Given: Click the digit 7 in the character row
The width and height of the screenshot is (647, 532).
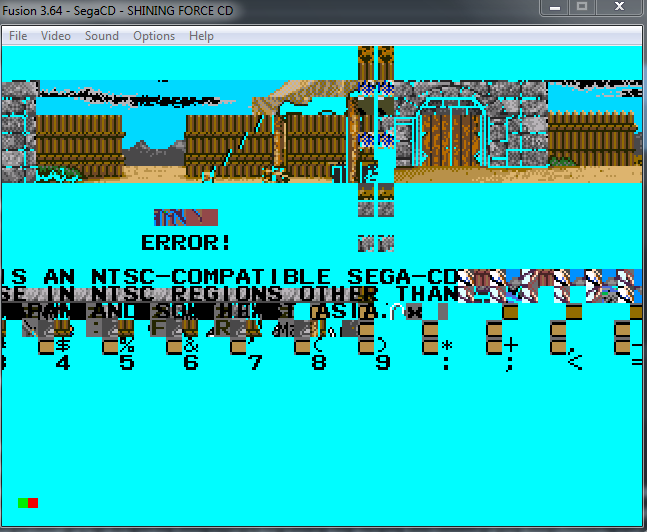Looking at the screenshot, I should point(255,363).
